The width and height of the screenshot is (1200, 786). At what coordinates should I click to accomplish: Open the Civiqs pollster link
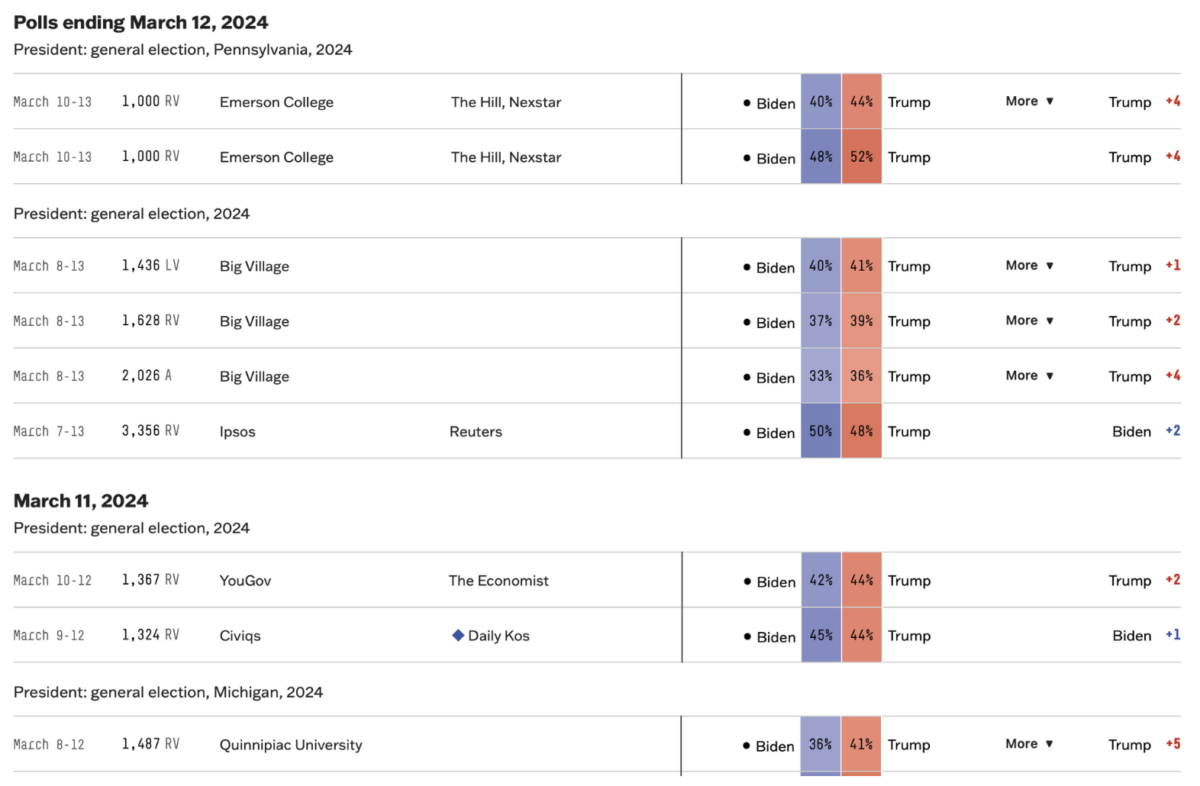coord(240,636)
